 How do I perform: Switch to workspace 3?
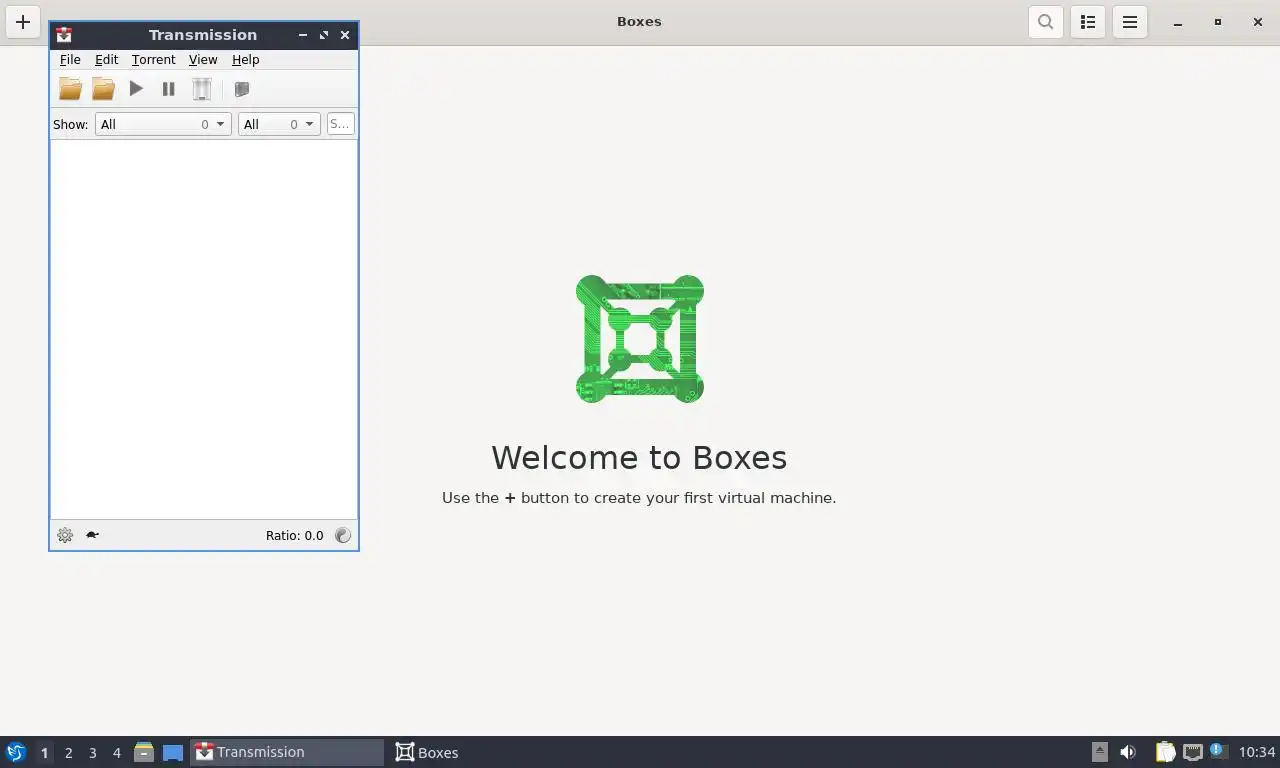pyautogui.click(x=92, y=753)
